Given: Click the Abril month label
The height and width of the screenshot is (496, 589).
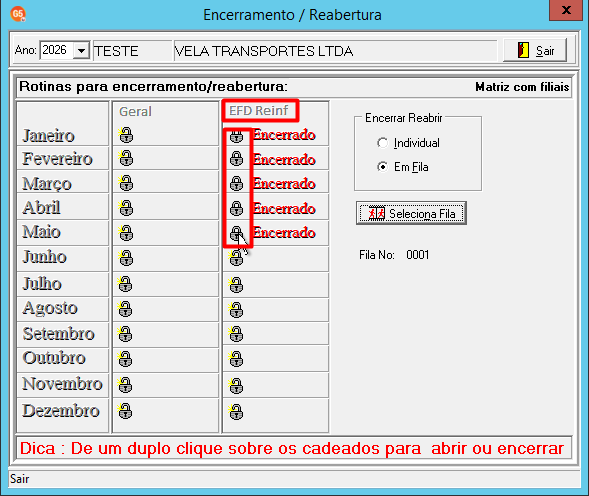Looking at the screenshot, I should pyautogui.click(x=41, y=207).
